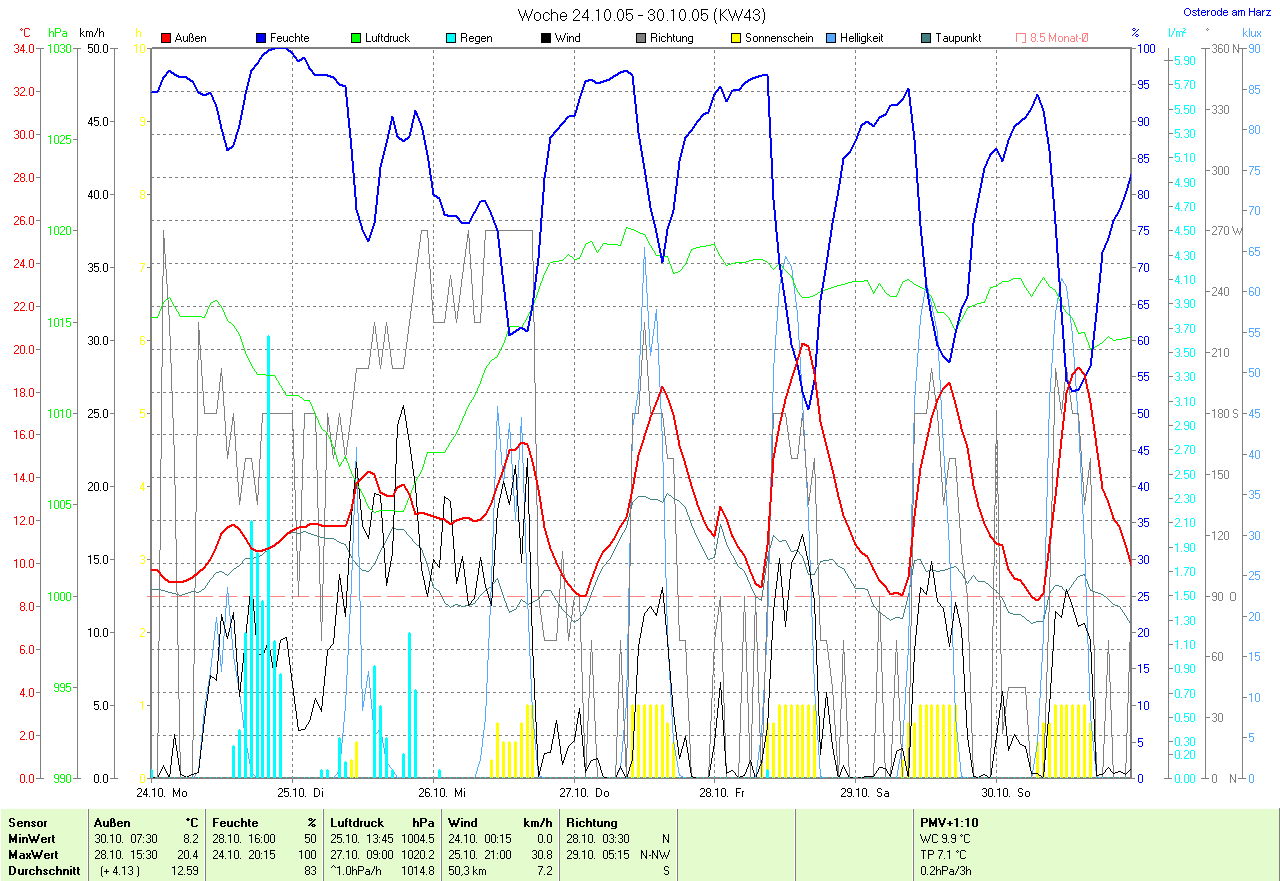The image size is (1280, 881).
Task: Click the dark teal Taupunkt legend marker
Action: tap(926, 38)
